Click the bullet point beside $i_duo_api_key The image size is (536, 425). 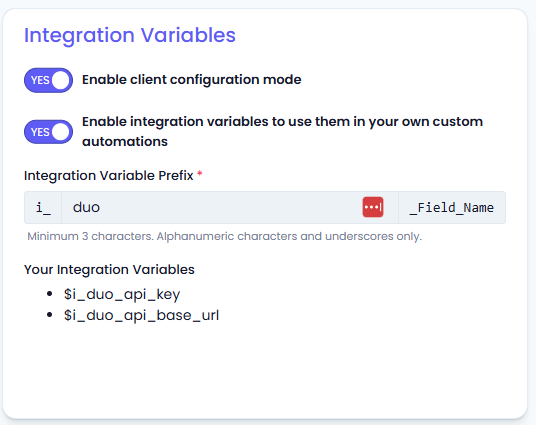(x=50, y=294)
